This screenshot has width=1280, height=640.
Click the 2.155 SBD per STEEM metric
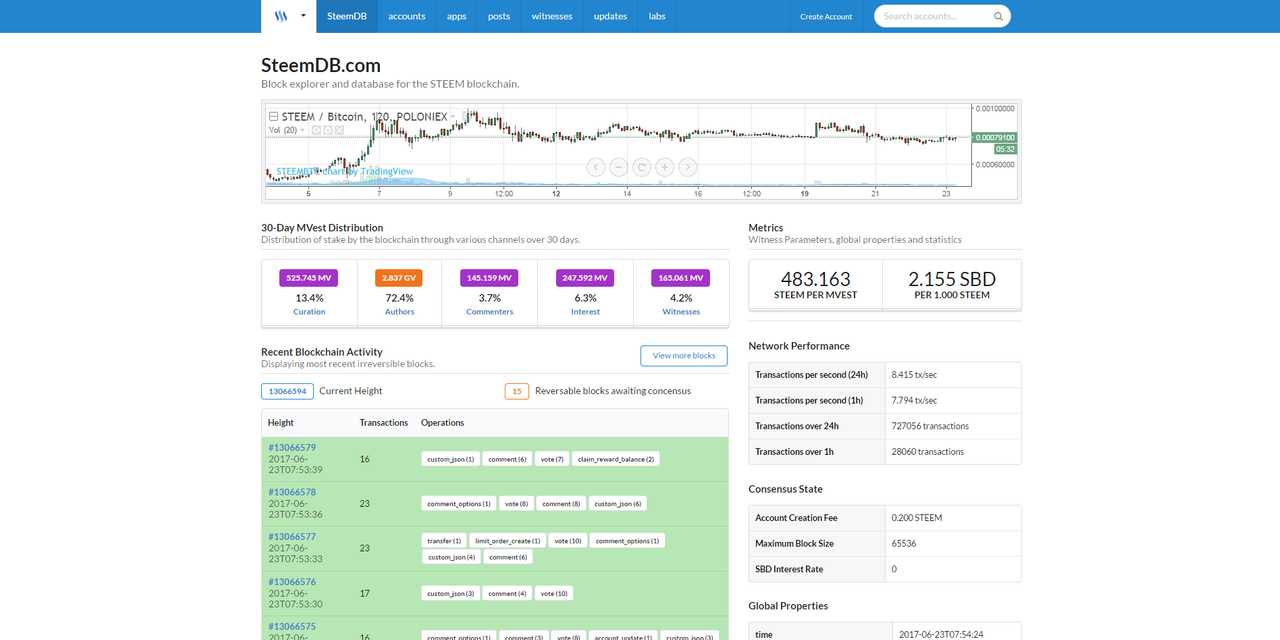point(952,285)
